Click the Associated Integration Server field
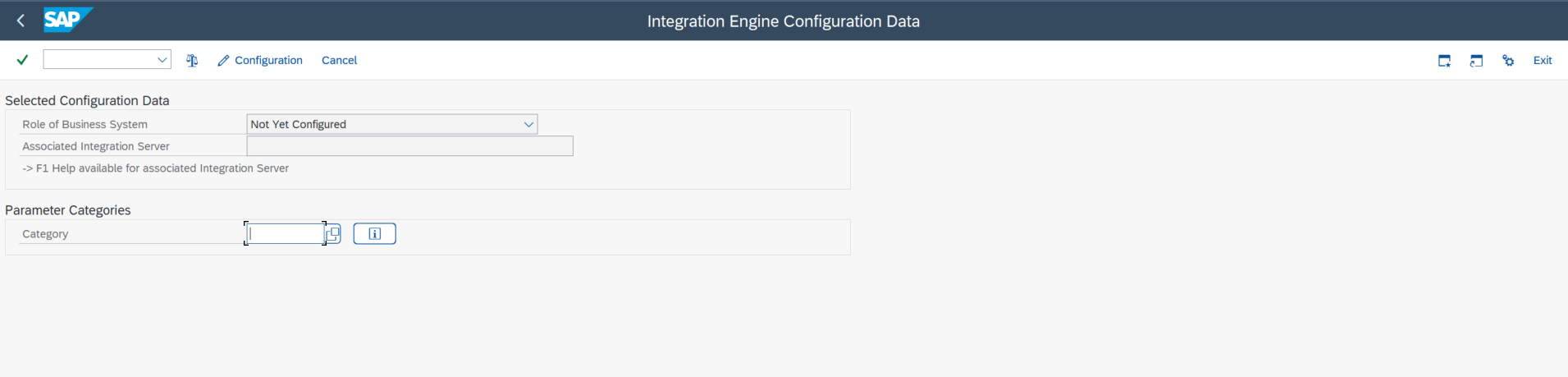 tap(409, 146)
